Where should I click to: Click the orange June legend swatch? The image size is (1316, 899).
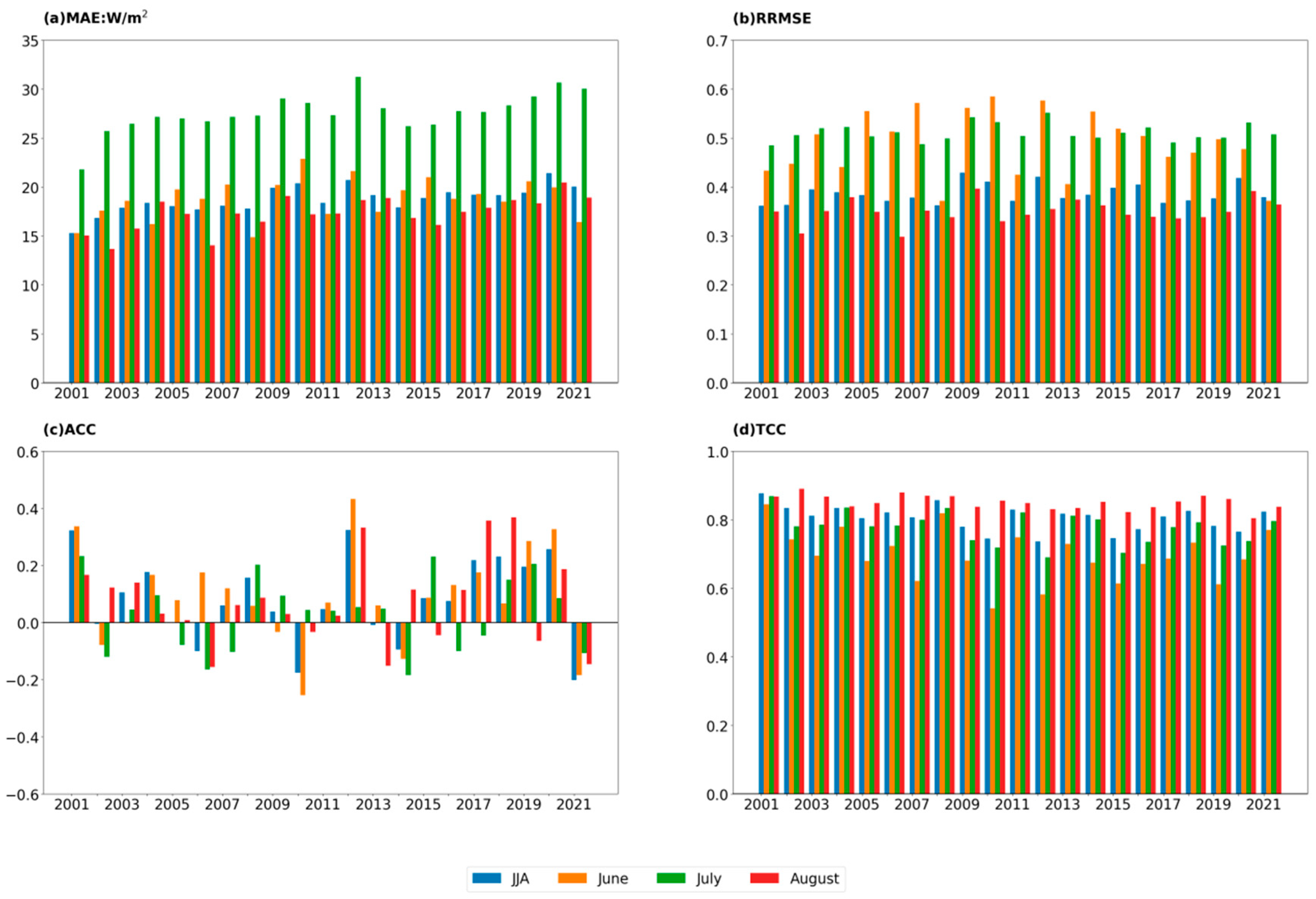point(572,878)
